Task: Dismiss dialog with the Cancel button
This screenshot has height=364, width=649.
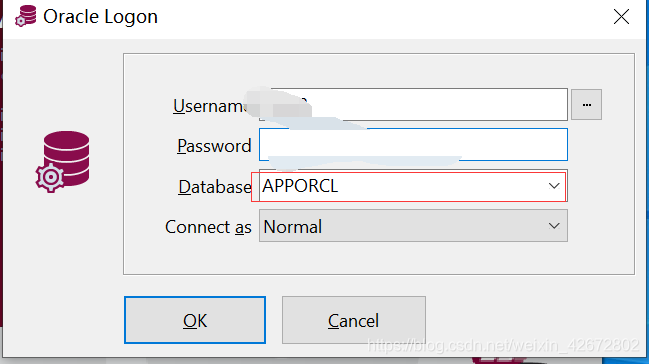Action: [353, 320]
